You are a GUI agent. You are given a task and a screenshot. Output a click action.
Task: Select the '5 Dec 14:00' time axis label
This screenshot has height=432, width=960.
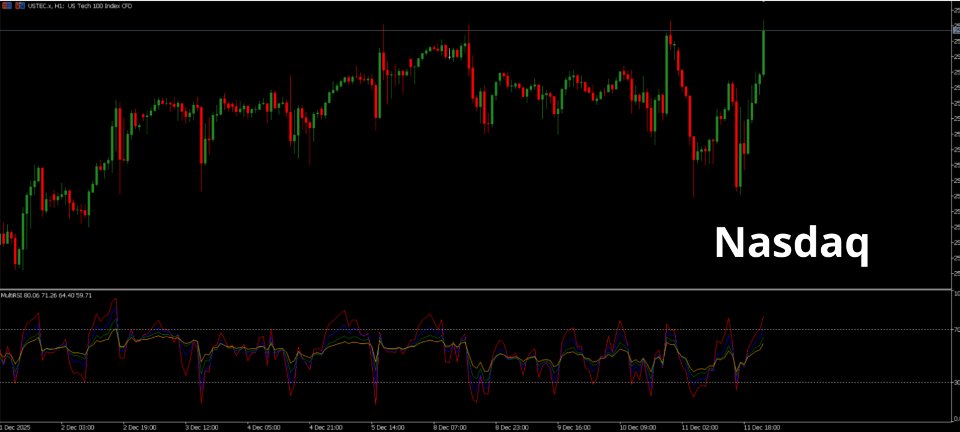[388, 426]
